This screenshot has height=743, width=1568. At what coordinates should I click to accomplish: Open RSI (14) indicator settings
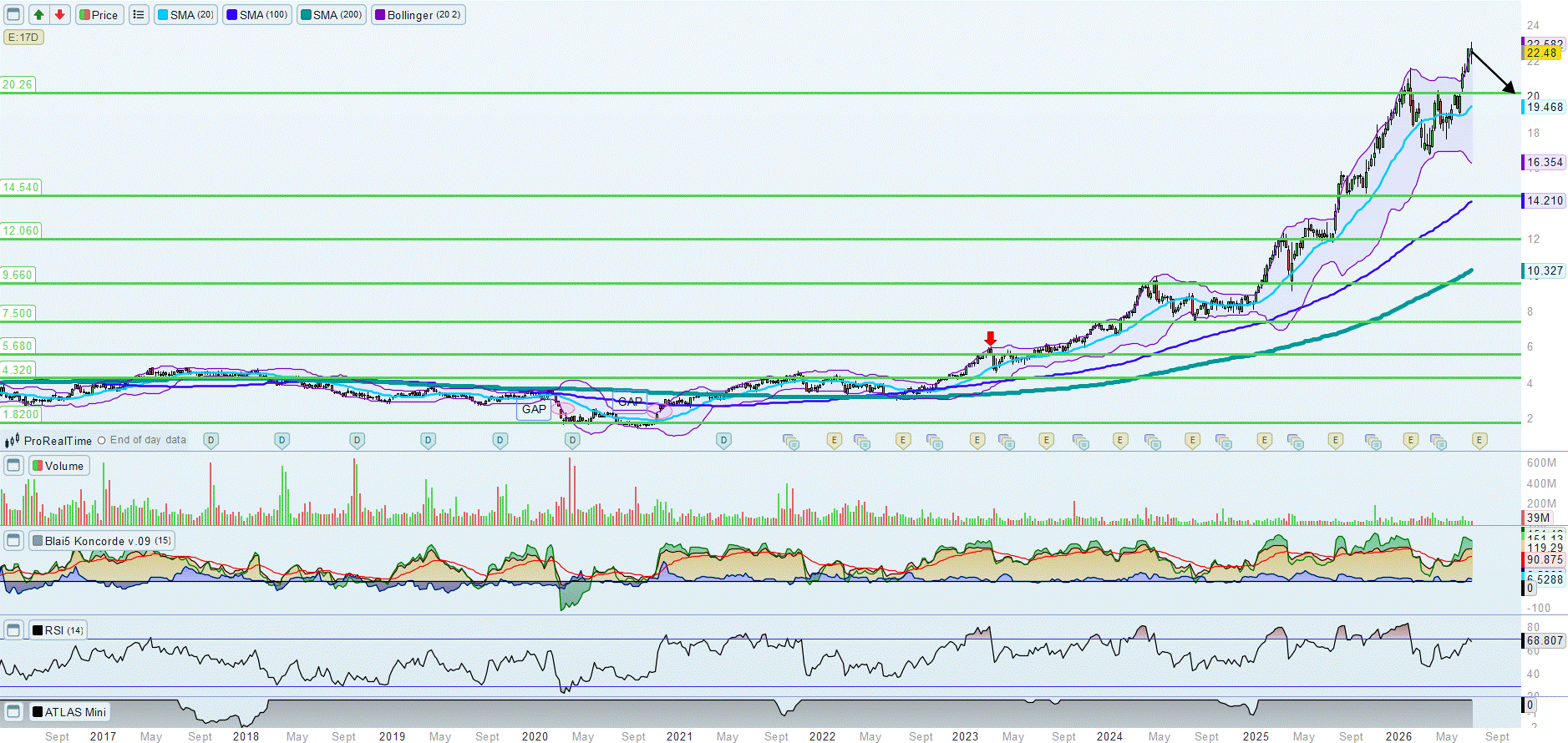pyautogui.click(x=58, y=630)
